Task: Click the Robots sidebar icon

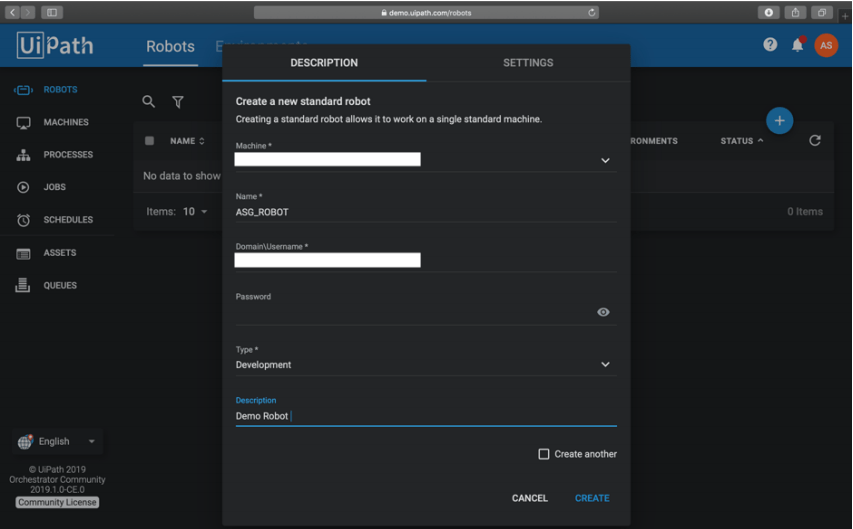Action: pyautogui.click(x=23, y=90)
